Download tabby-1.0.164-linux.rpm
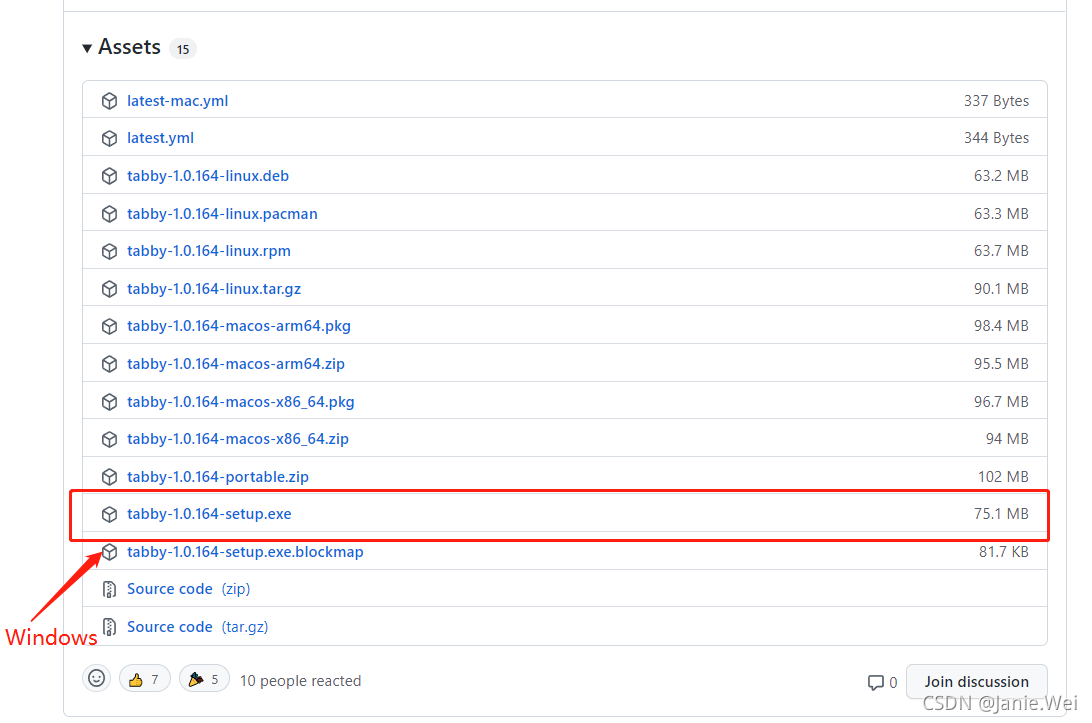 (x=209, y=251)
